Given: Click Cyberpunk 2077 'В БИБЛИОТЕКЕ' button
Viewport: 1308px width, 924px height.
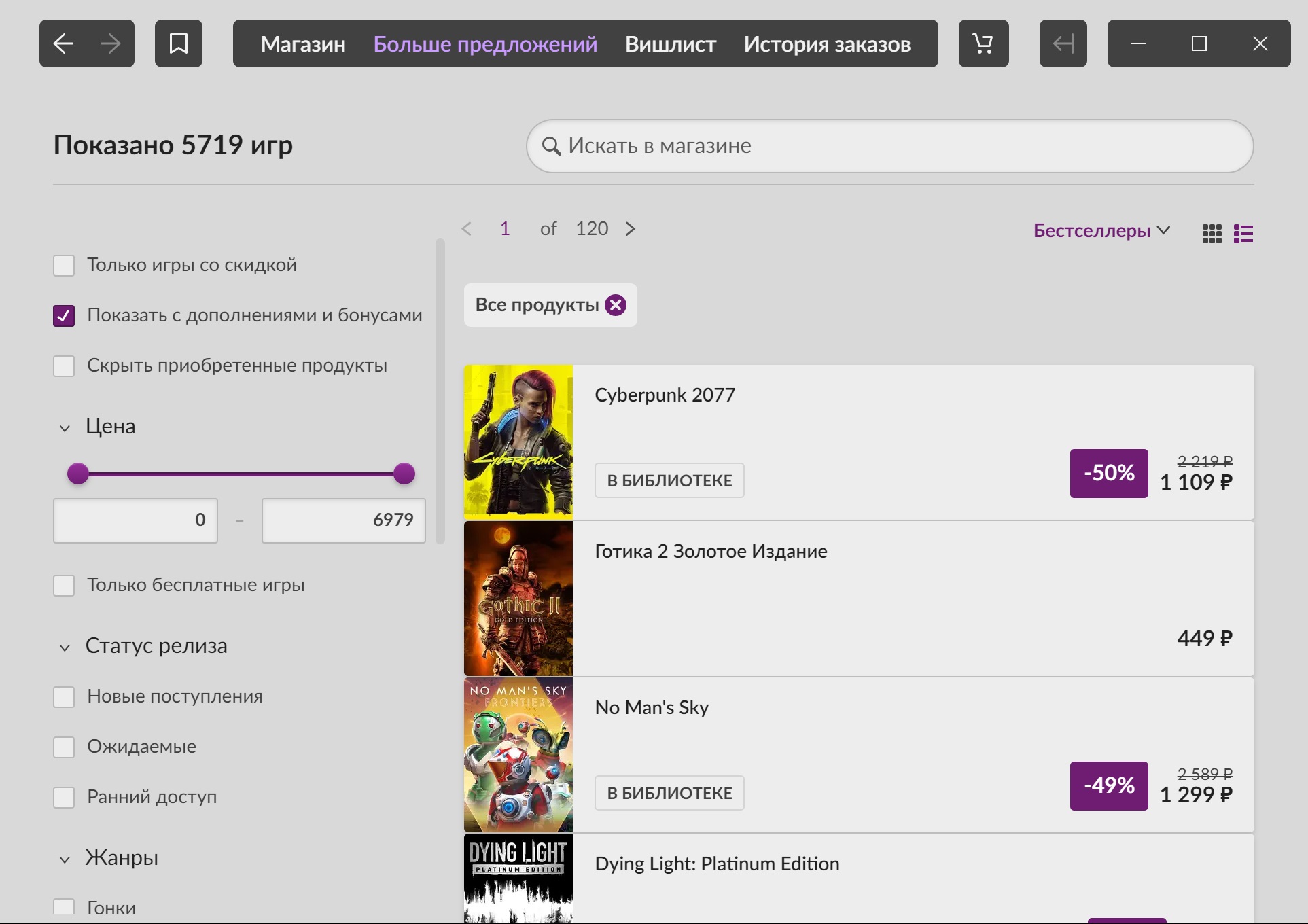Looking at the screenshot, I should pos(669,480).
